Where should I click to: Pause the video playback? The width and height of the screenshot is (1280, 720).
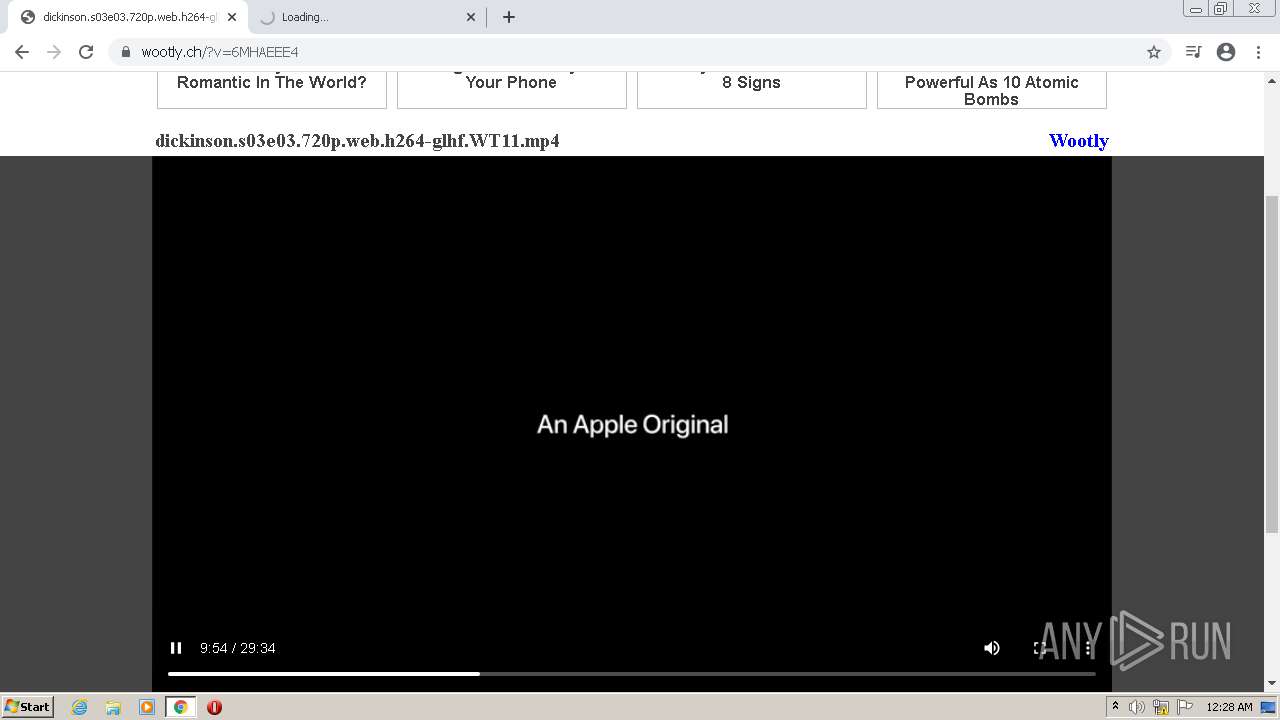176,648
